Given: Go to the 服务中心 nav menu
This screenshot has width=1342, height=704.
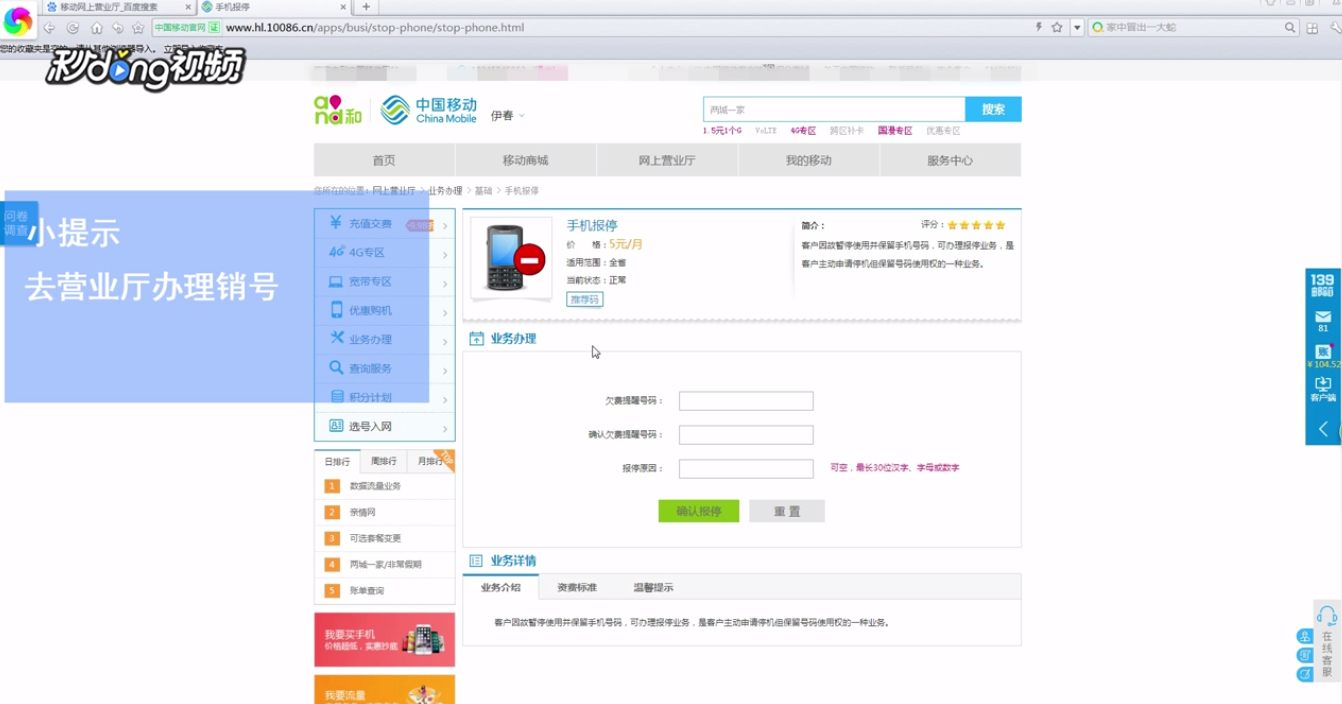Looking at the screenshot, I should coord(950,160).
